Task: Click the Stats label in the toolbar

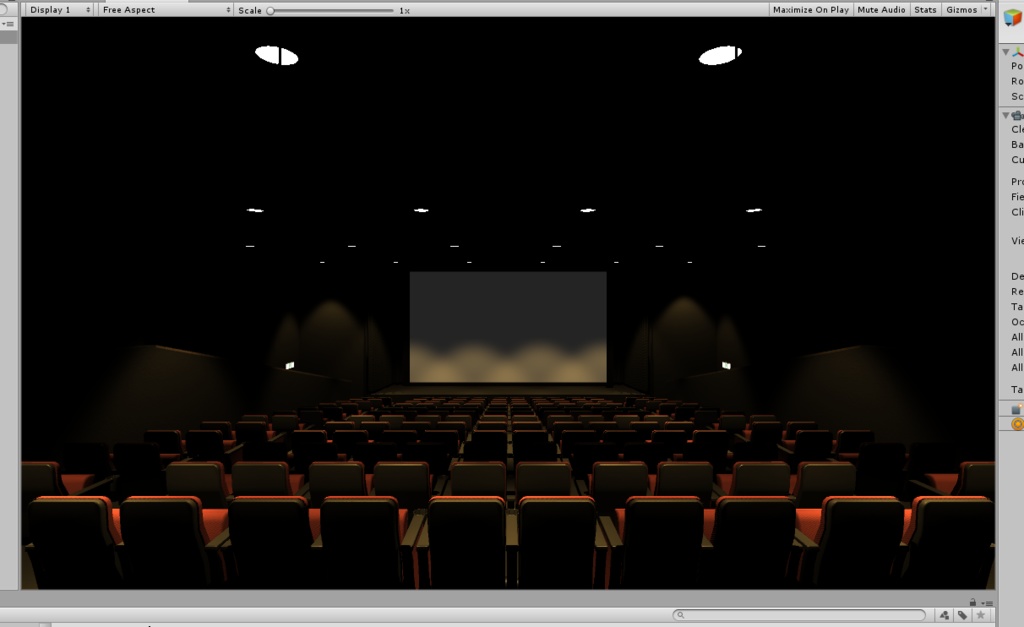Action: pyautogui.click(x=925, y=9)
